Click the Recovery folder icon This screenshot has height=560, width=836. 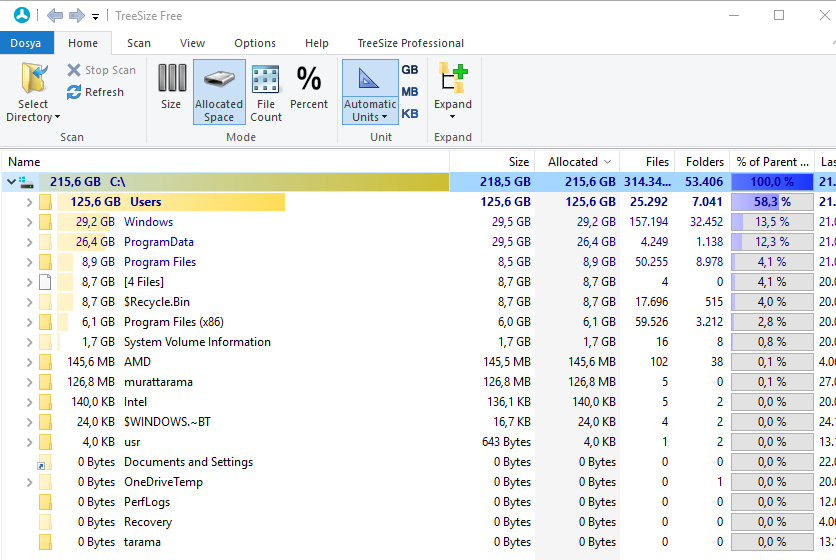coord(45,522)
